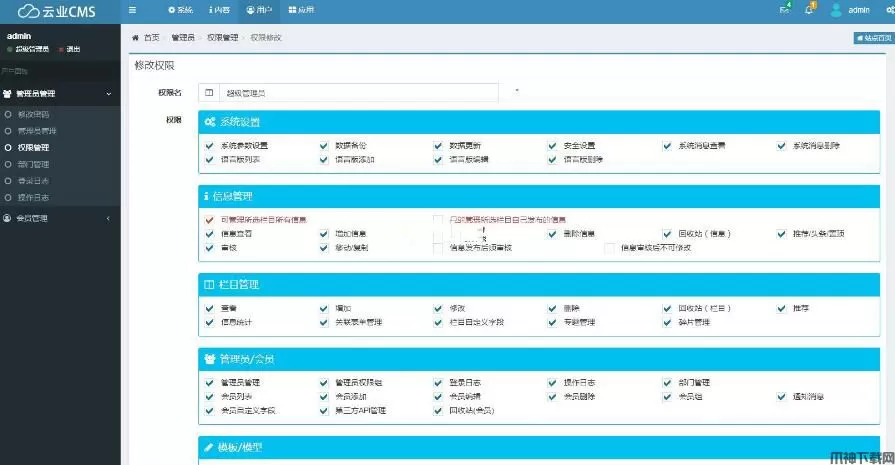Expand the 会员管理 sidebar section
895x465 pixels.
coord(60,218)
